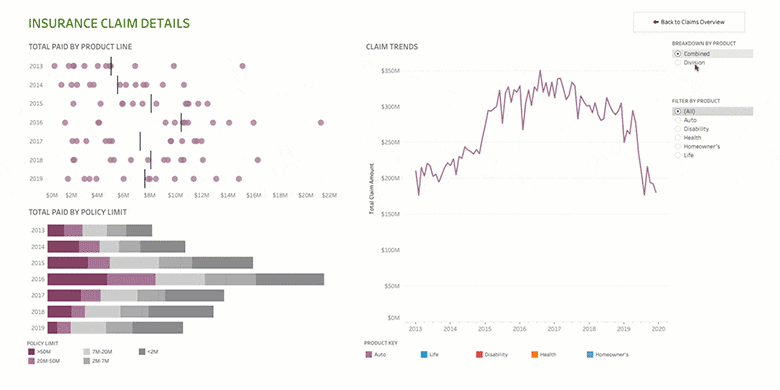Click the >50M segment of the 2016 bar
This screenshot has height=390, width=780.
78,279
